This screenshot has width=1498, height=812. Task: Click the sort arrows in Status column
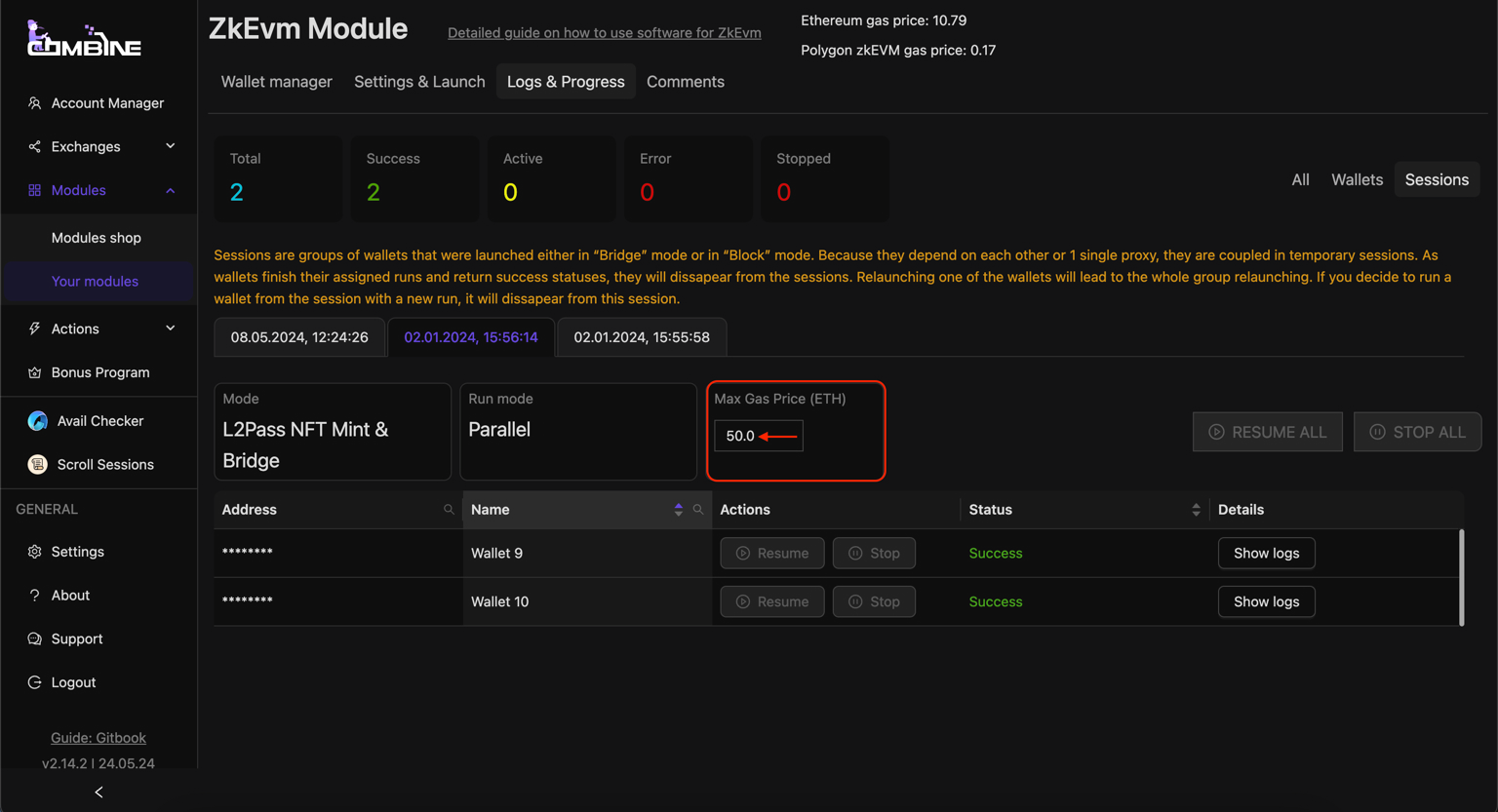click(x=1196, y=510)
